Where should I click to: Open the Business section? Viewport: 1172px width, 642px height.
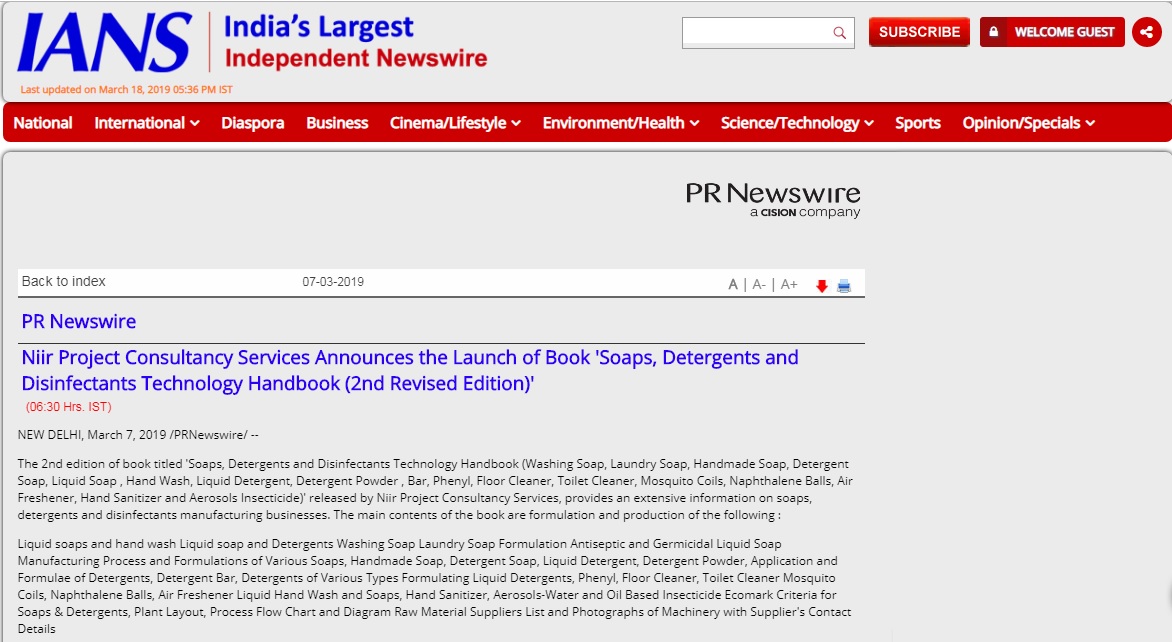[337, 123]
